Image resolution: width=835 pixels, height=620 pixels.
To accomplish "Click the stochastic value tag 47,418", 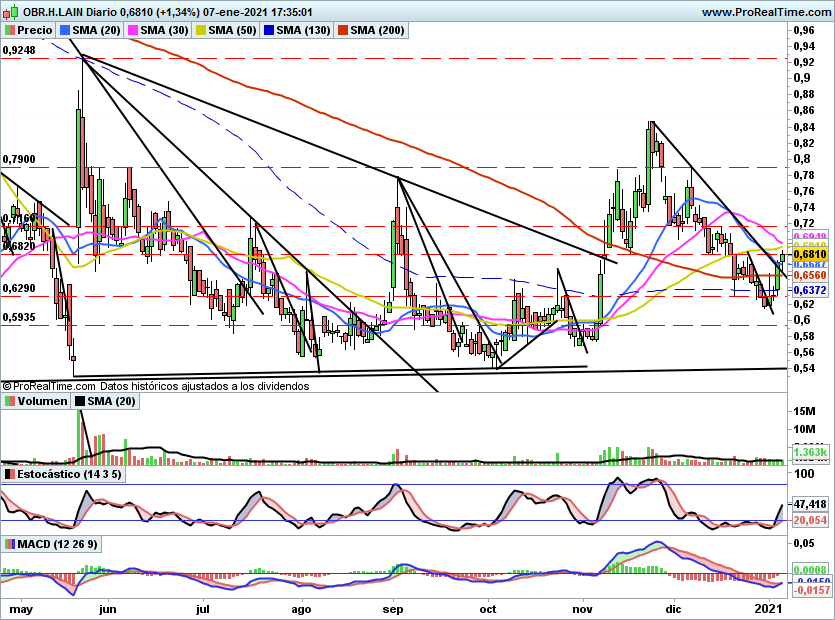I will coord(809,504).
